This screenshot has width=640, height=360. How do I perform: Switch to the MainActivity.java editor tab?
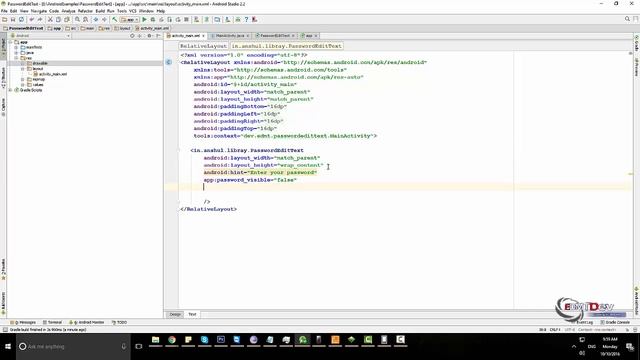229,36
